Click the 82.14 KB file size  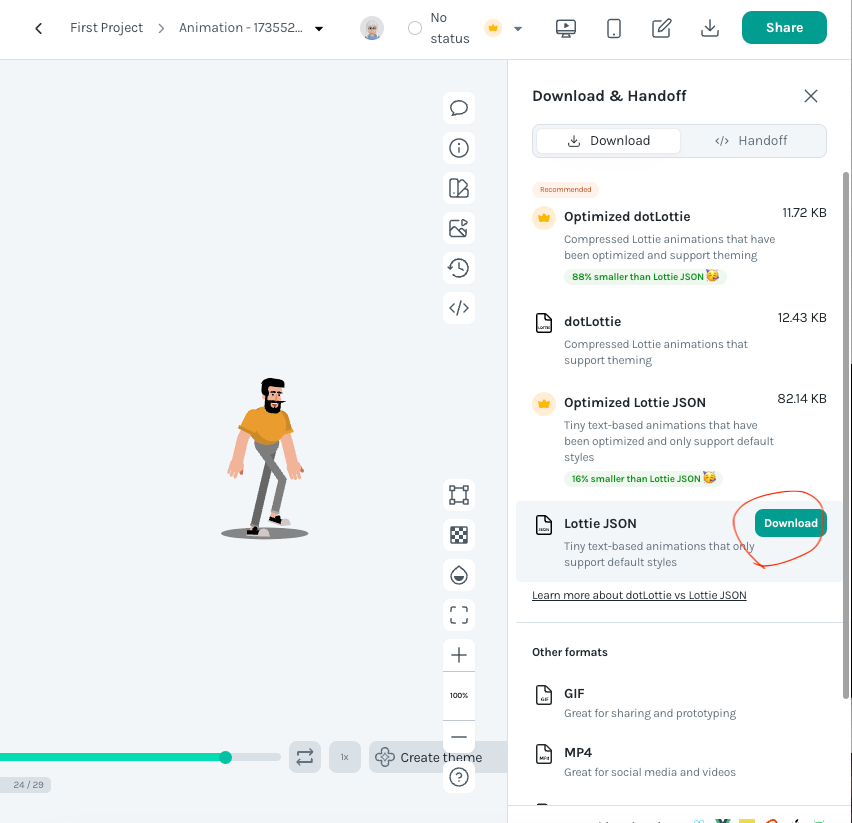(x=802, y=399)
